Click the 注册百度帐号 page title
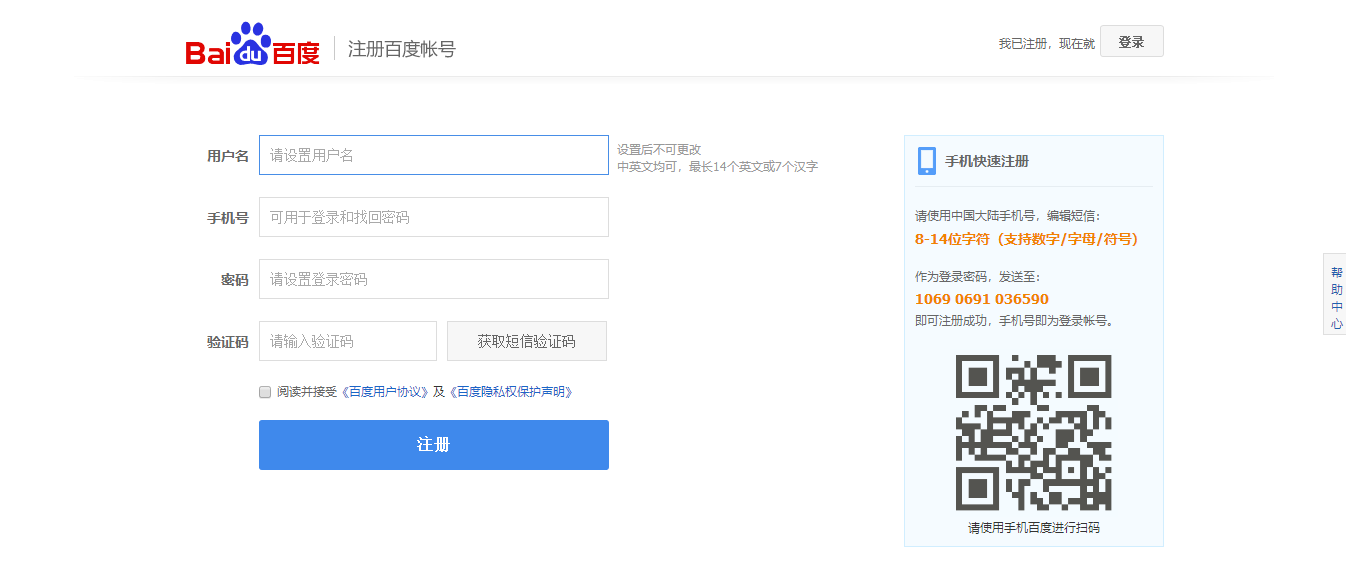The height and width of the screenshot is (579, 1346). [x=401, y=49]
